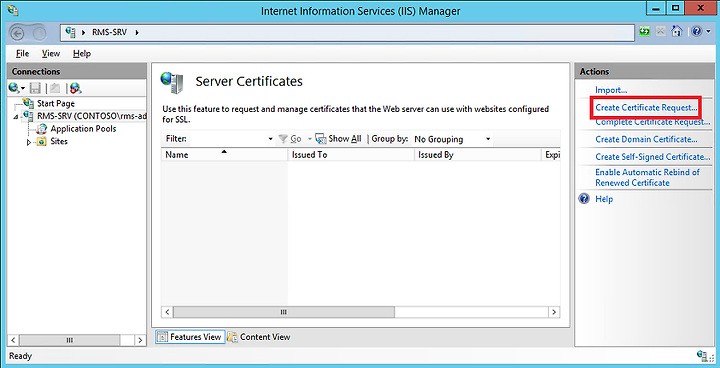This screenshot has width=720, height=368.
Task: Expand the Sites tree node
Action: click(29, 142)
